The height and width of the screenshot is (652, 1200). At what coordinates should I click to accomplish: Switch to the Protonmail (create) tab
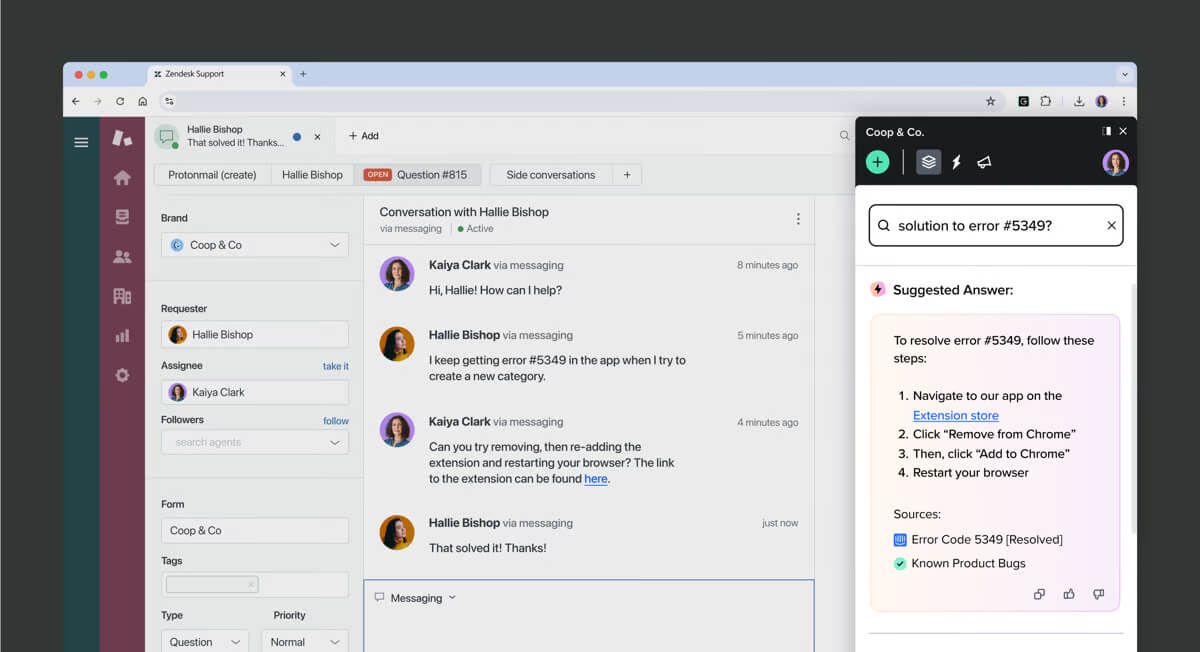[212, 175]
